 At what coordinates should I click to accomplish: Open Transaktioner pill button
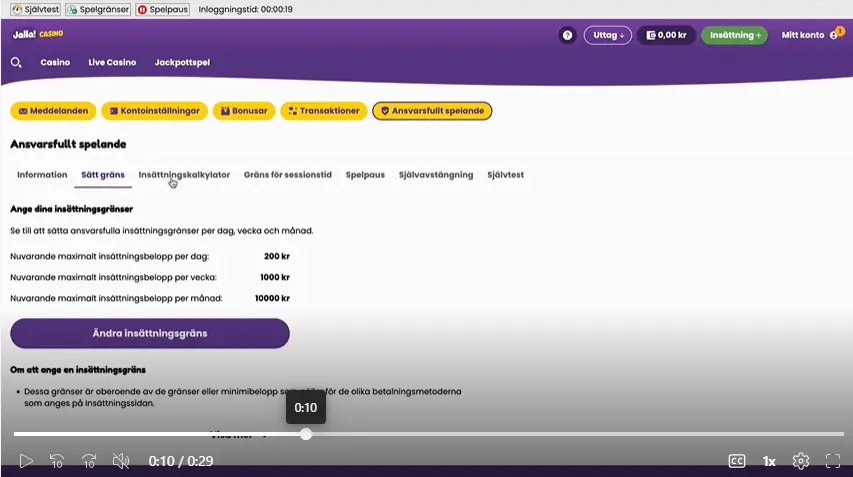[324, 111]
